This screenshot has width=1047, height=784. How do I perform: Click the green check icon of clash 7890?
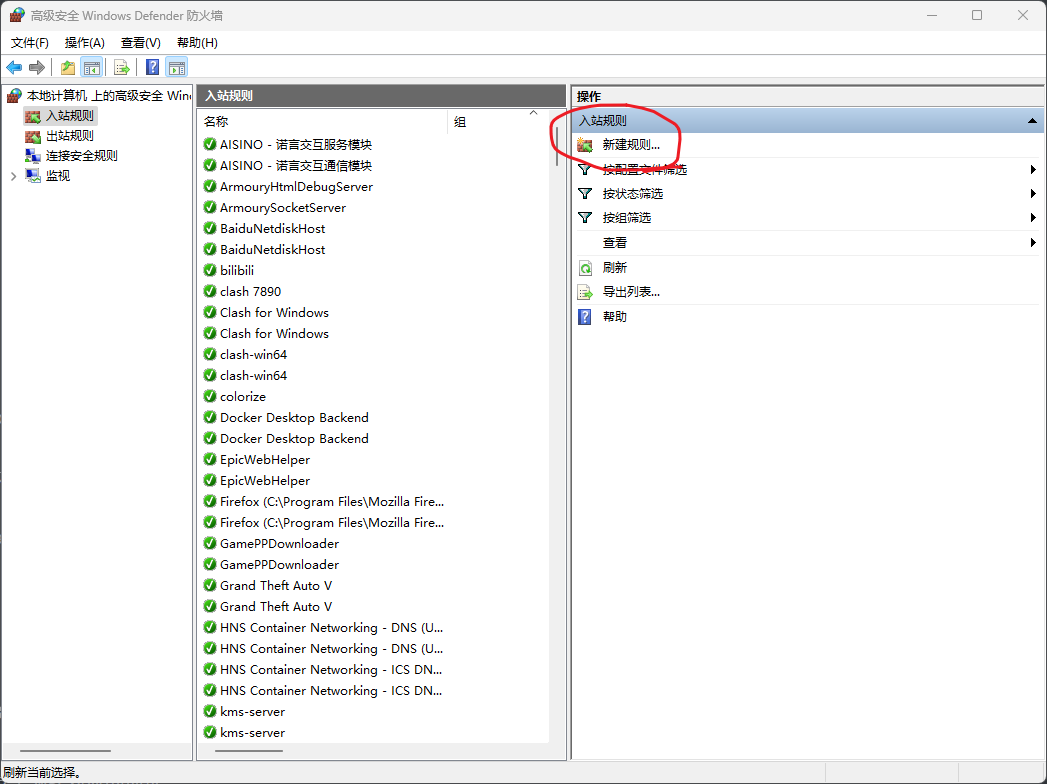pos(210,291)
